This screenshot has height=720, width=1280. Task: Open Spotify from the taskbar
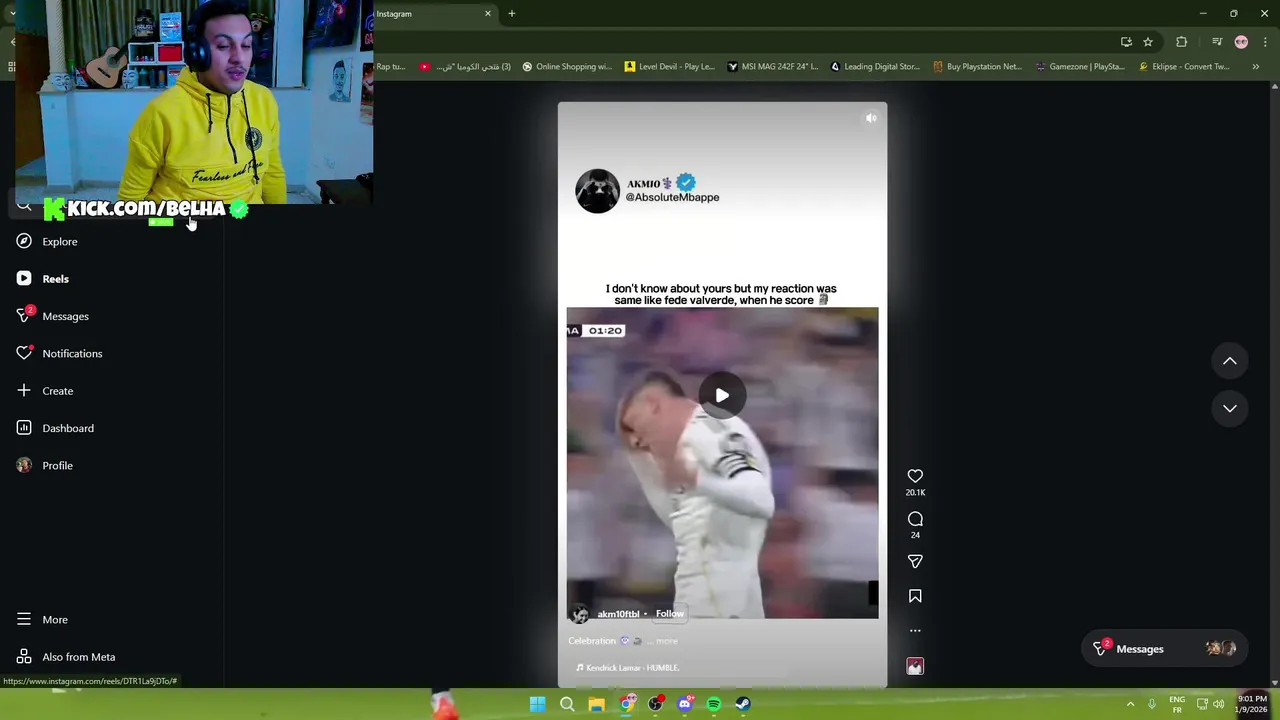pyautogui.click(x=714, y=704)
